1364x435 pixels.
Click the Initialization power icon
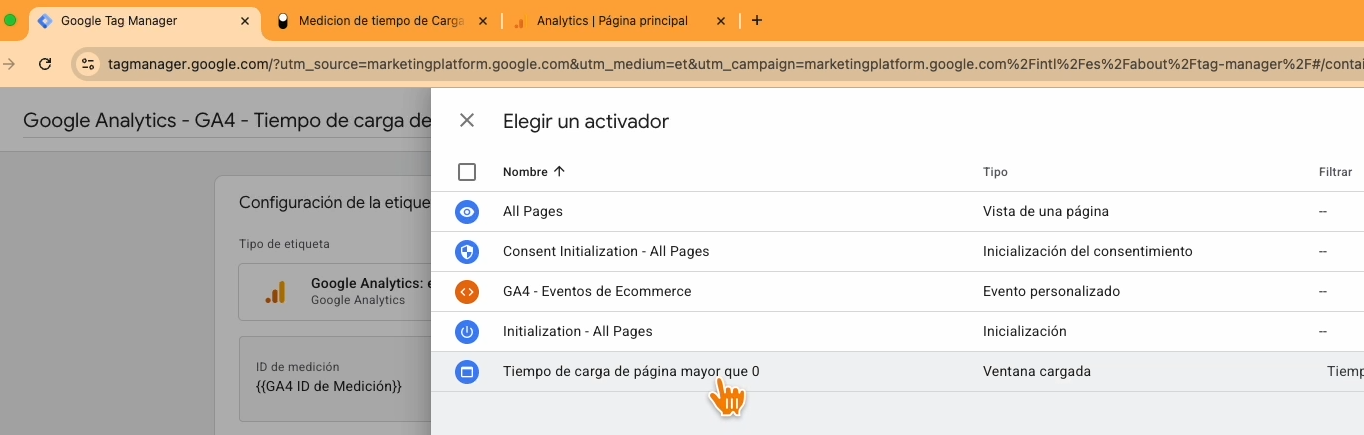(467, 332)
